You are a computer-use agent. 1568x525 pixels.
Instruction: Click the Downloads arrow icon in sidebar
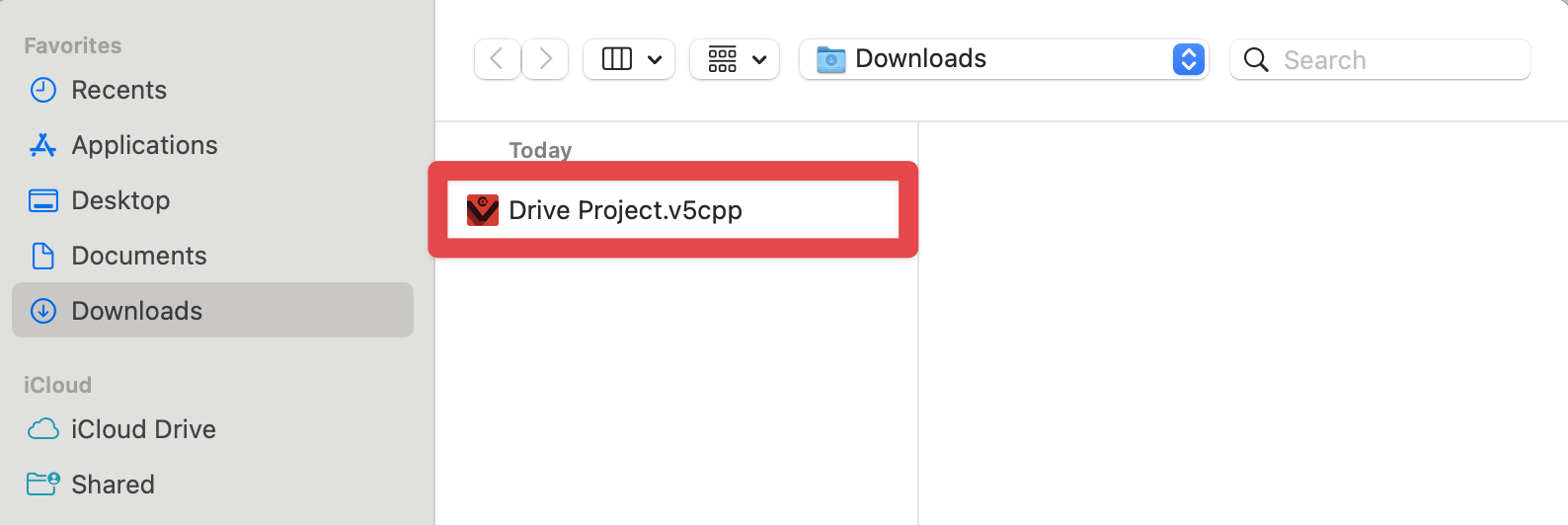[x=43, y=311]
